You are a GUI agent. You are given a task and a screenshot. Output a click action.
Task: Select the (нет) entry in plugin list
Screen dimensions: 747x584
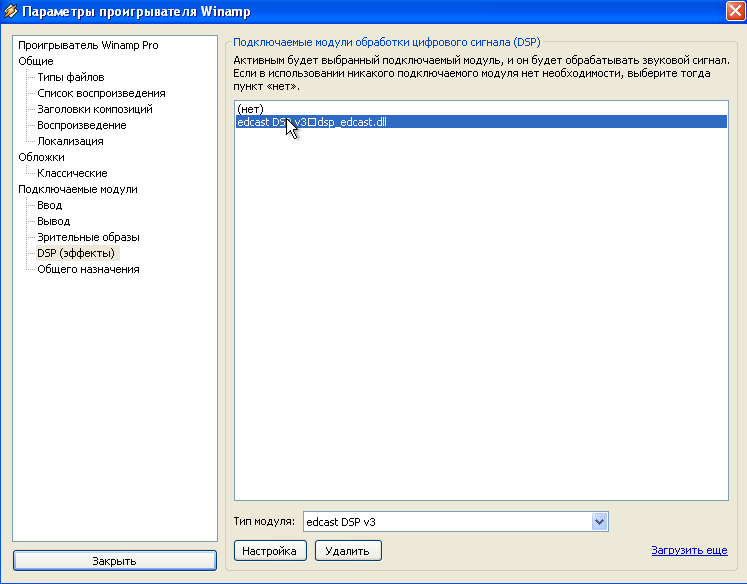point(481,109)
